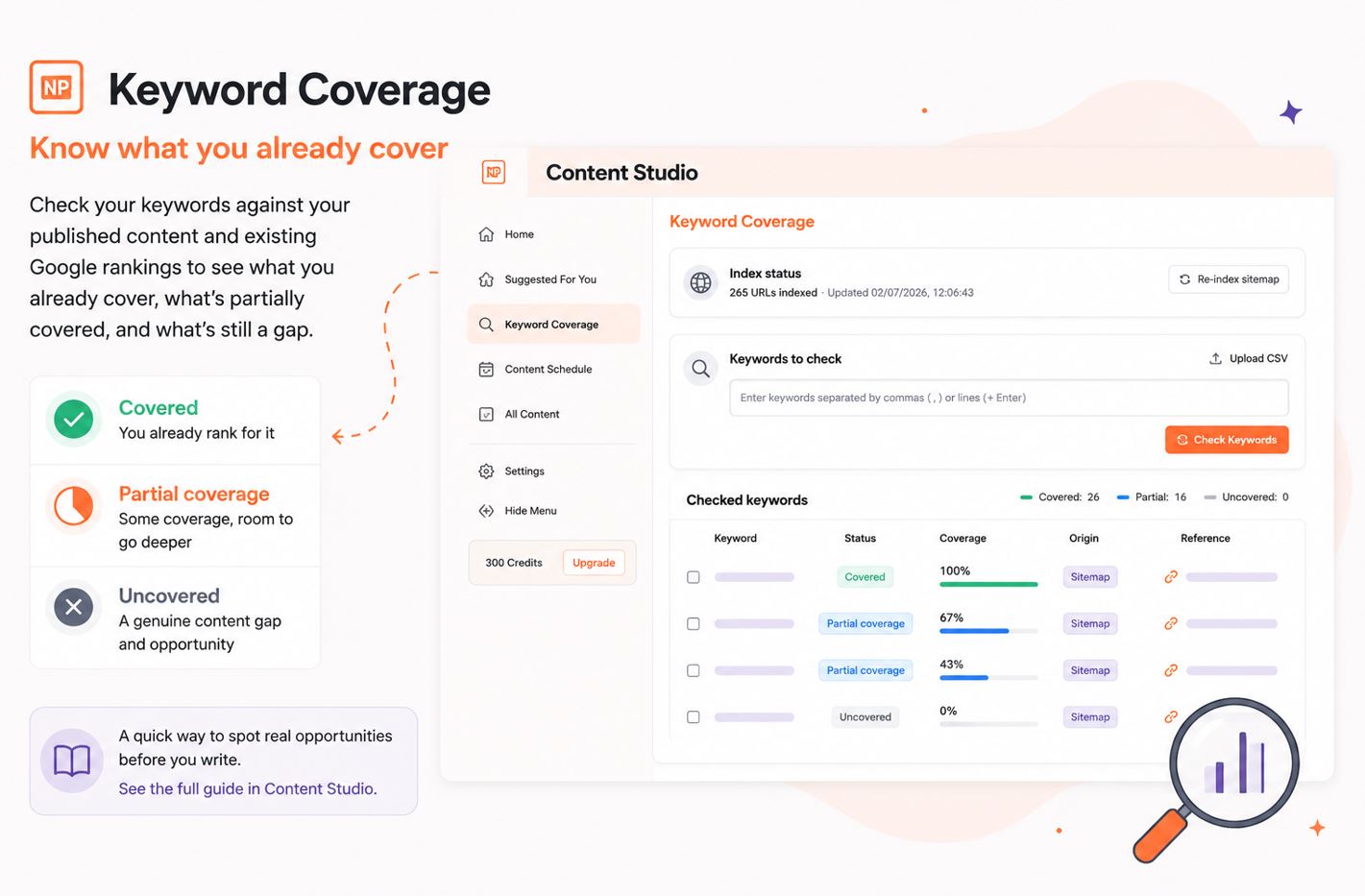Viewport: 1365px width, 896px height.
Task: Click Partial coverage badge in 43% row
Action: coord(865,670)
